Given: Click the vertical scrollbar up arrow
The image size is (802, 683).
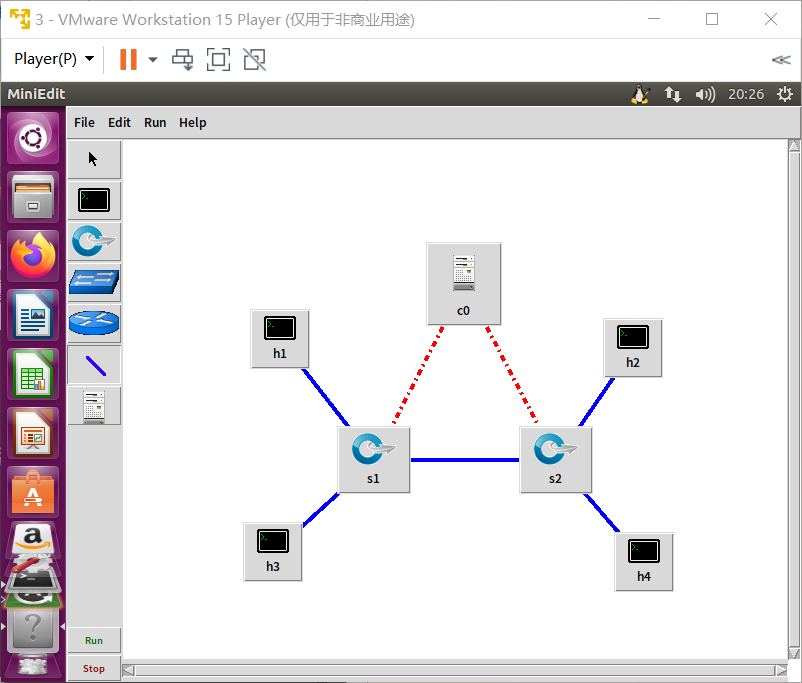Looking at the screenshot, I should [x=794, y=146].
